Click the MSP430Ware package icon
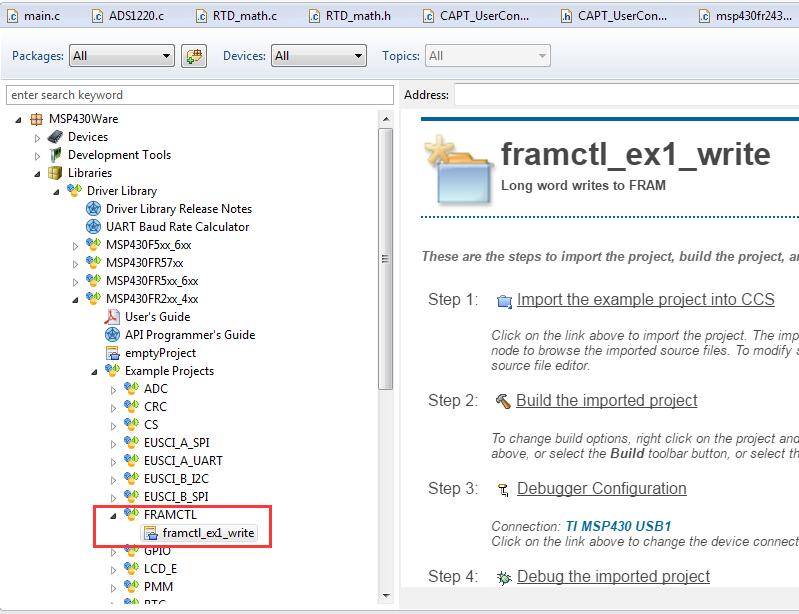Screen dimensions: 799x614 pos(37,119)
